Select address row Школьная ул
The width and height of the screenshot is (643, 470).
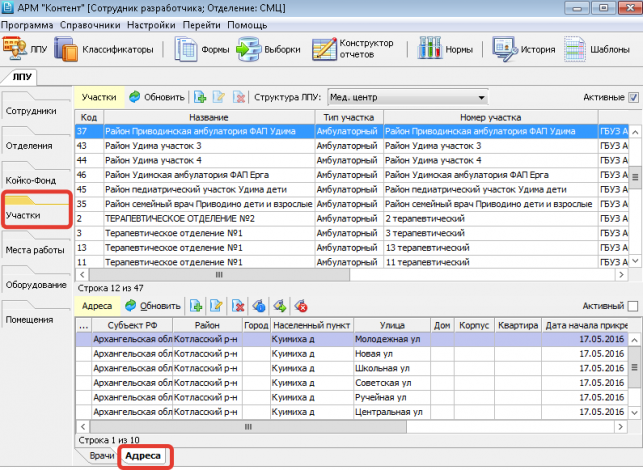point(351,368)
